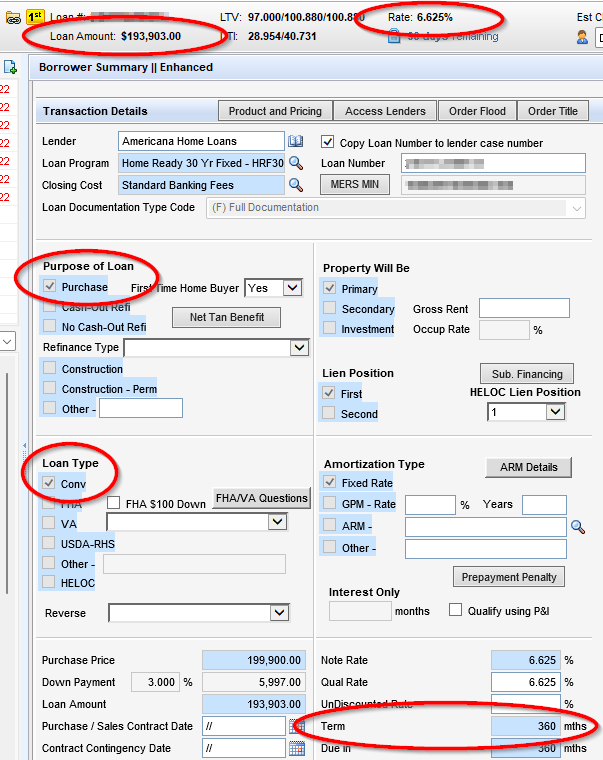Screen dimensions: 603x760
Task: Click the Gross Rent input field
Action: coord(523,308)
